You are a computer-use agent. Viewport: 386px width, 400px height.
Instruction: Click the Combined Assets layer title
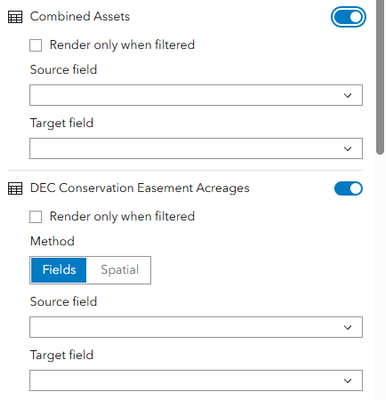pyautogui.click(x=80, y=16)
